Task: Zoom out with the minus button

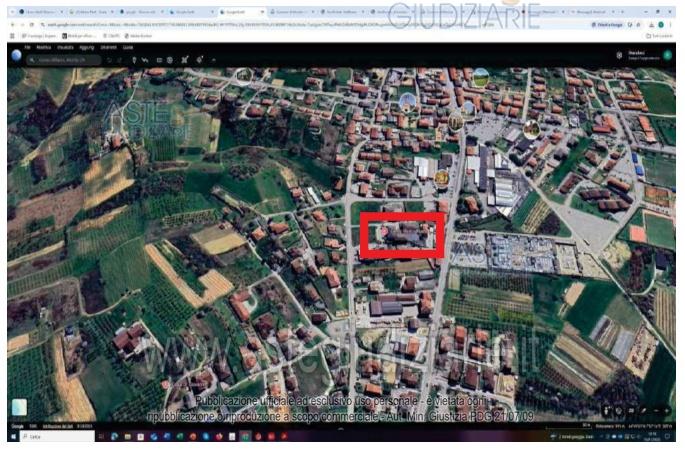Action: 656,411
